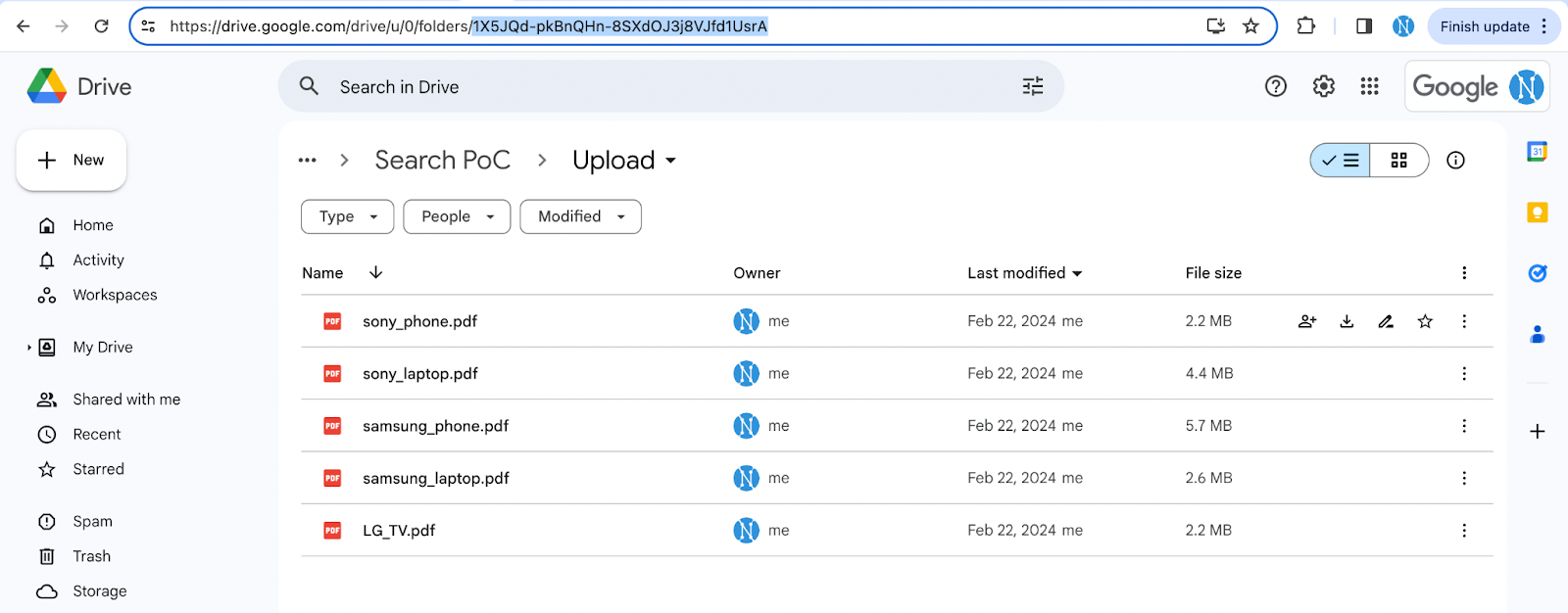Focus the Search in Drive field
Screen dimensions: 1568x613
[671, 86]
